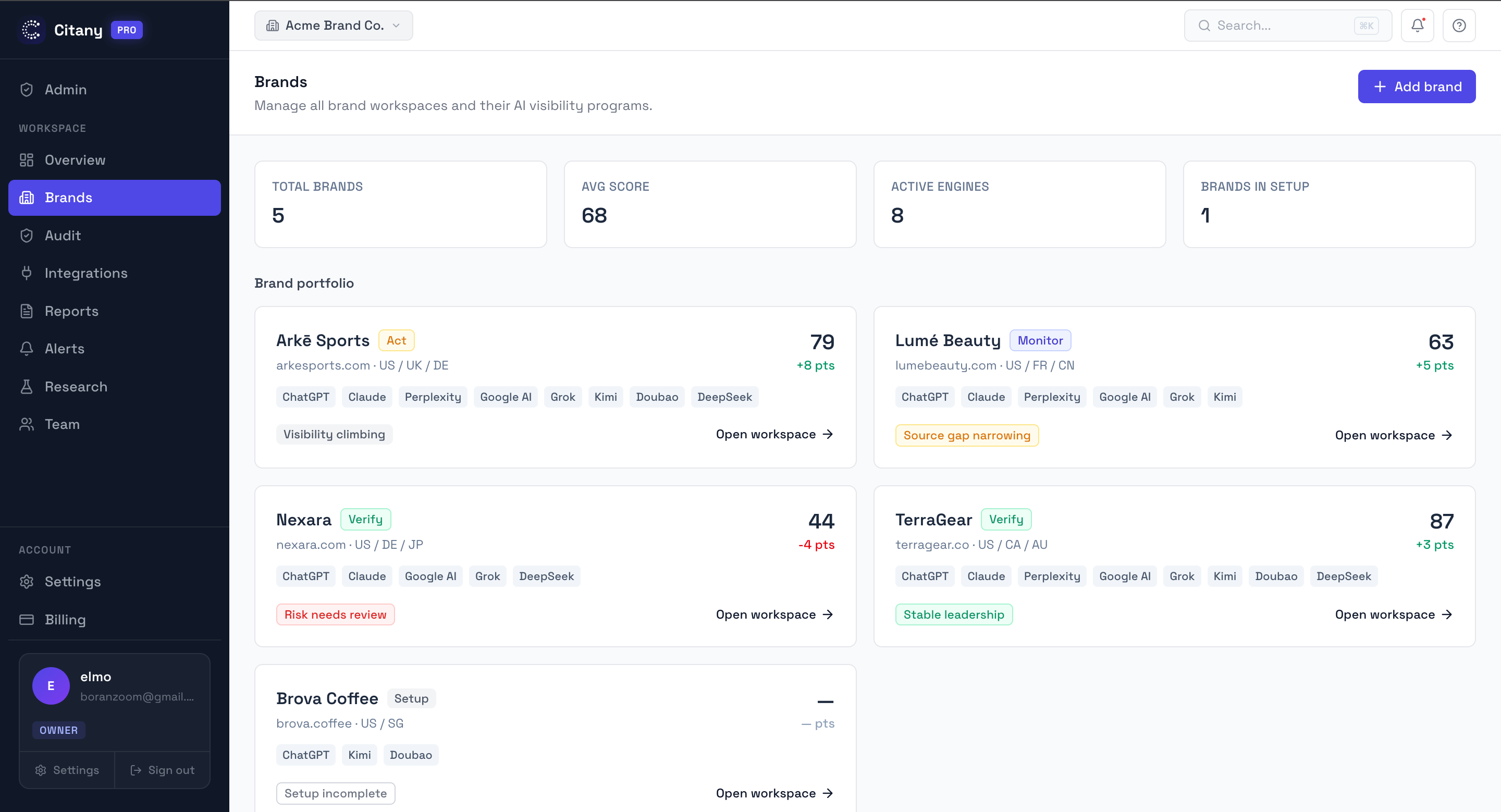This screenshot has width=1501, height=812.
Task: Click the help question mark icon
Action: coord(1458,25)
